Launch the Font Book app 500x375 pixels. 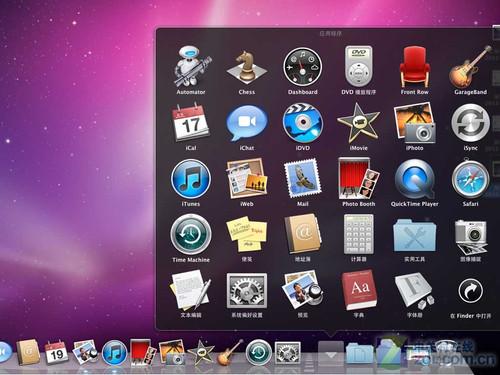pyautogui.click(x=414, y=291)
